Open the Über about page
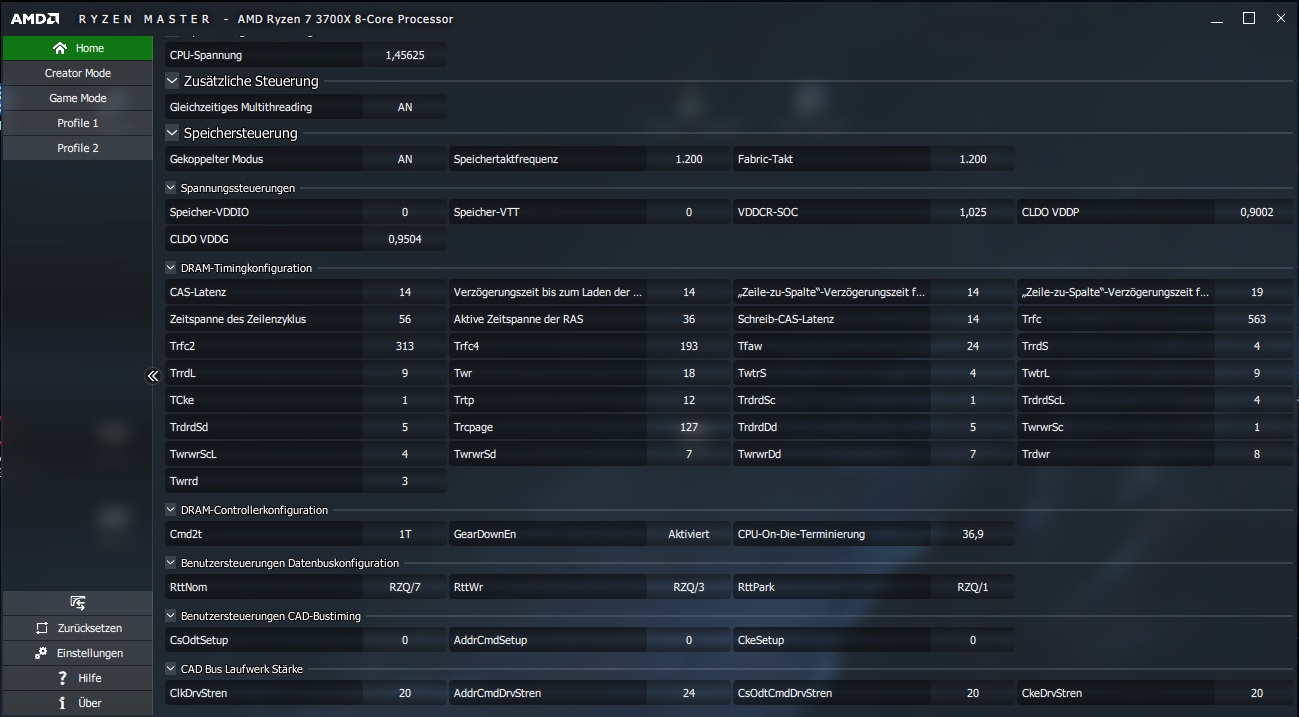The image size is (1299, 717). click(77, 703)
